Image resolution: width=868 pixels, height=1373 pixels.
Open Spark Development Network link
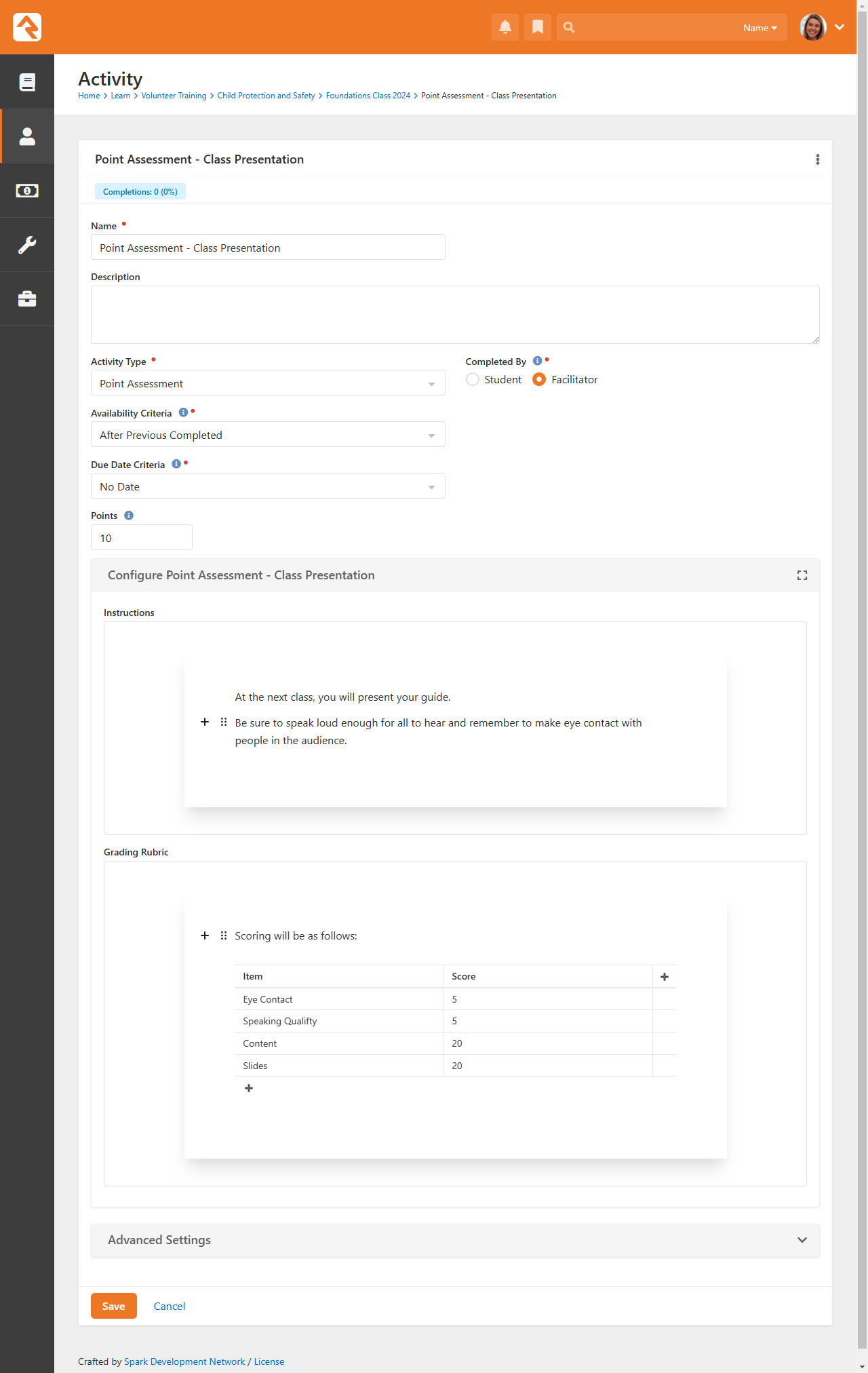coord(184,1361)
